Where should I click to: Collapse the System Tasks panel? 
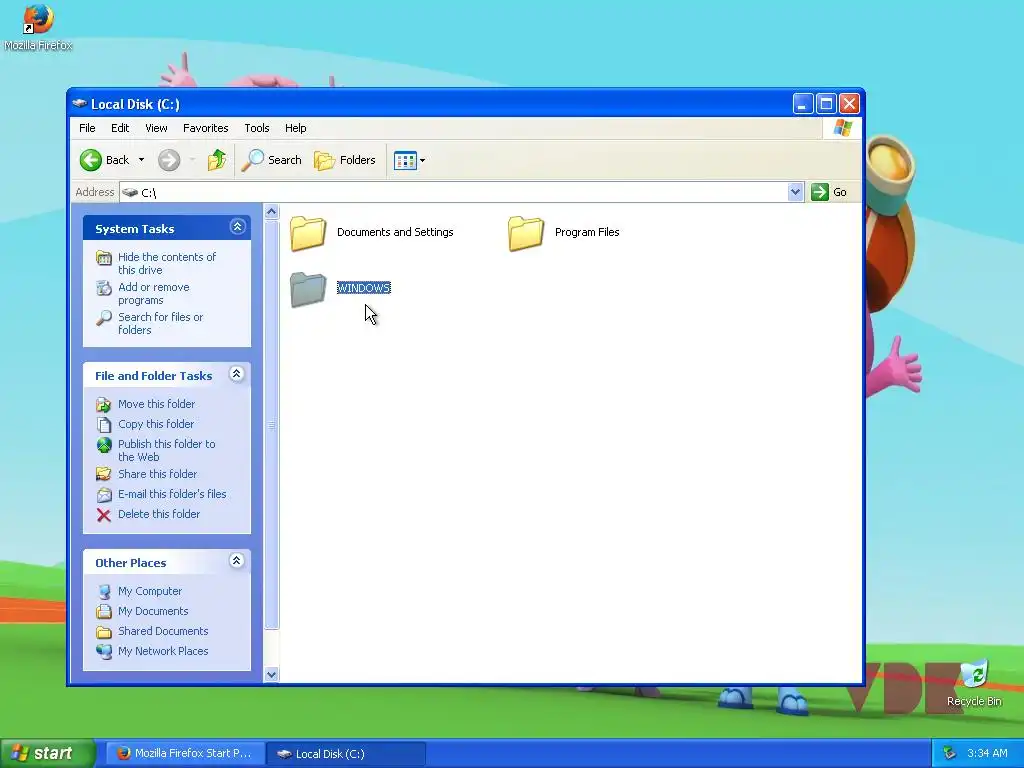(x=237, y=227)
